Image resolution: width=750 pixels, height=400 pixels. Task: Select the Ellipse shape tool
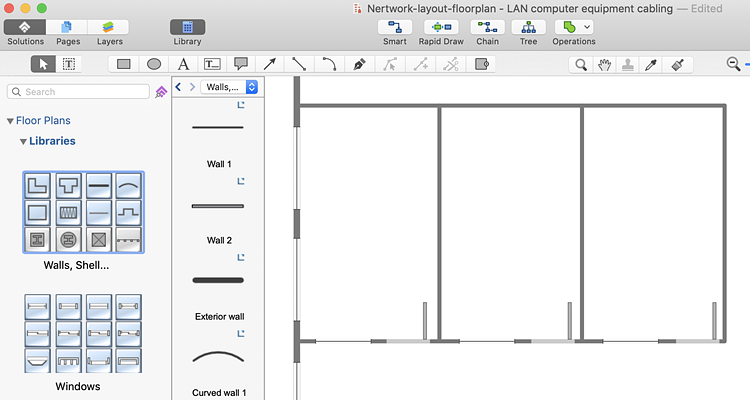(x=154, y=64)
